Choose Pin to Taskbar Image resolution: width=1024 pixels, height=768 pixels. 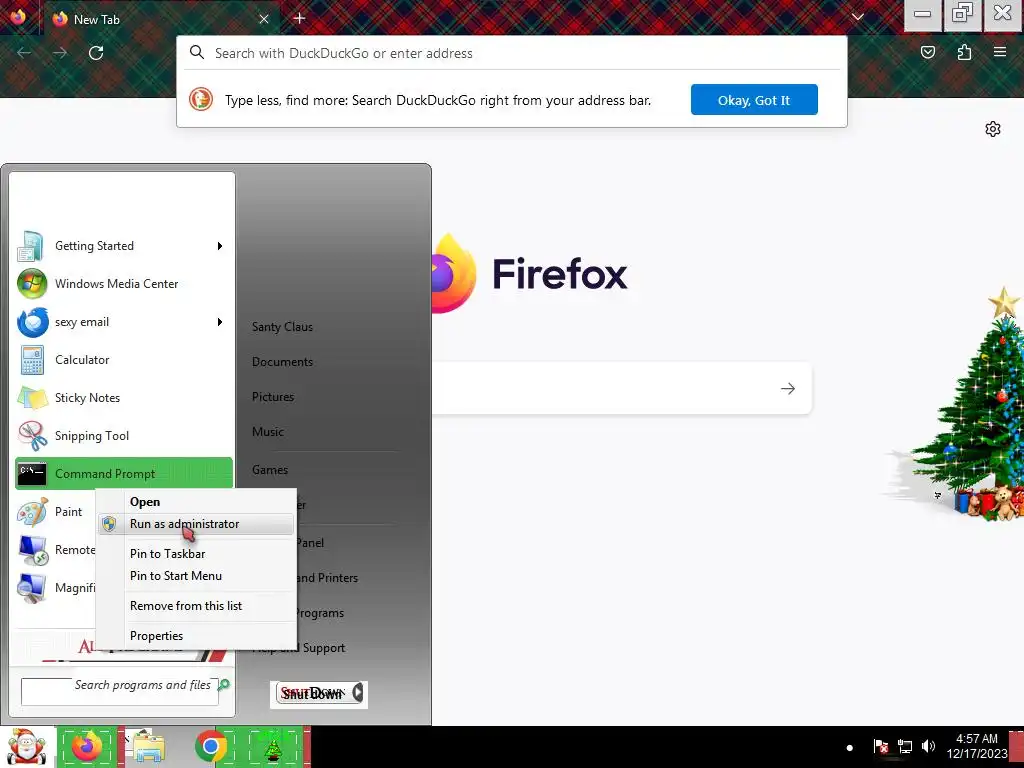[x=196, y=554]
